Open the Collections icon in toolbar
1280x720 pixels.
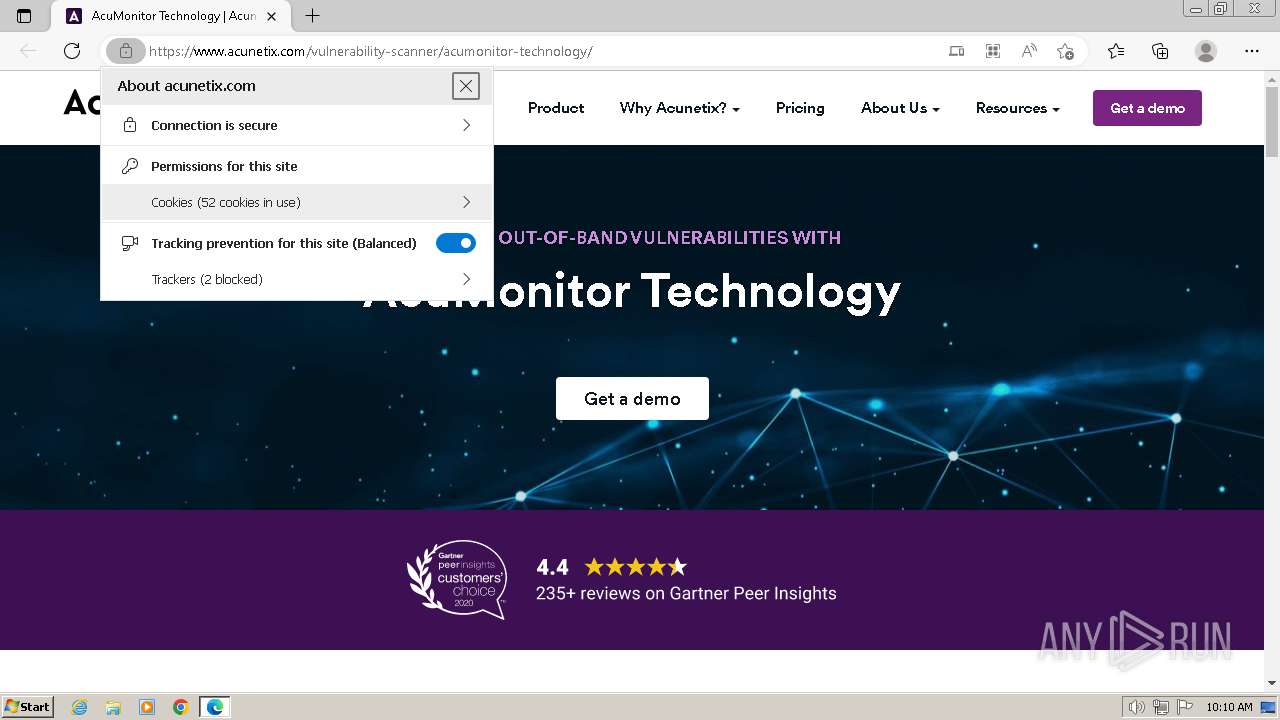(x=1160, y=51)
